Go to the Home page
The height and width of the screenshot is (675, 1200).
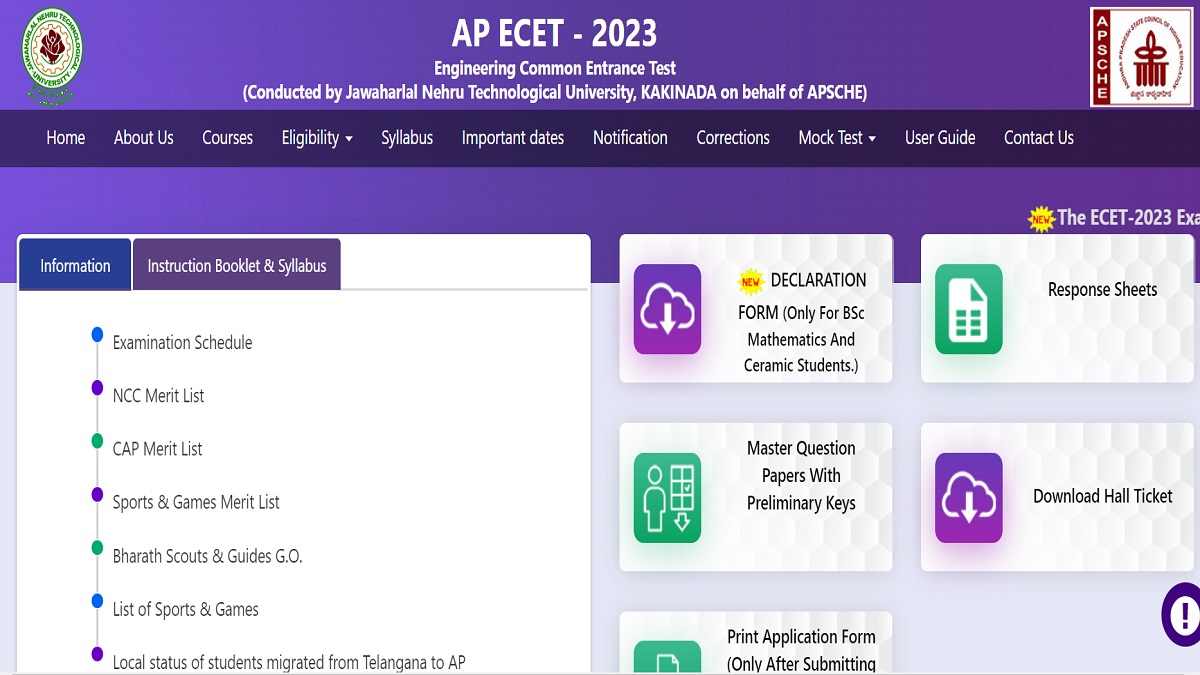tap(66, 138)
